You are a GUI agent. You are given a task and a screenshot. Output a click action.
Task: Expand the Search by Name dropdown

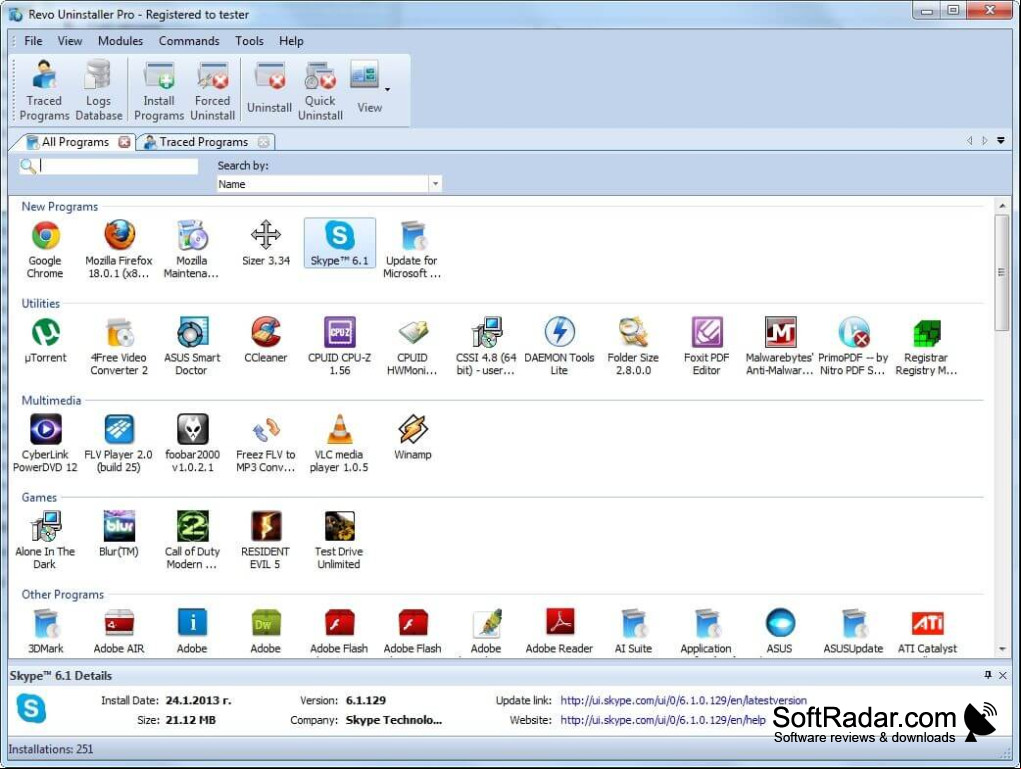[435, 184]
